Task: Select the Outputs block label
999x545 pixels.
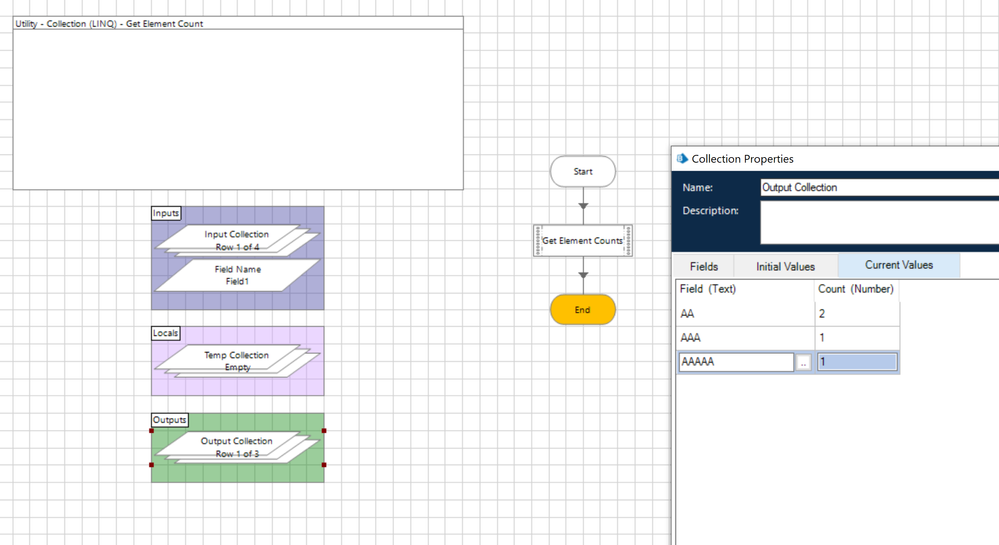Action: tap(170, 420)
